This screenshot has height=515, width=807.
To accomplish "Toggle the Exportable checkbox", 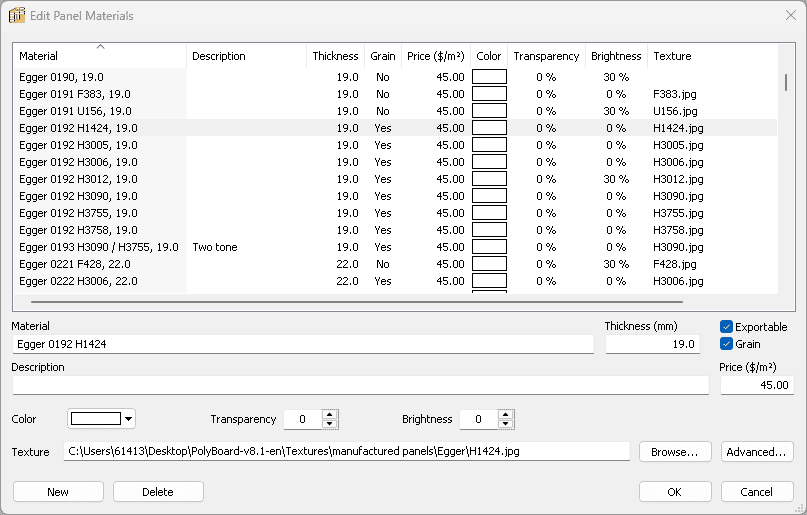I will pyautogui.click(x=727, y=327).
